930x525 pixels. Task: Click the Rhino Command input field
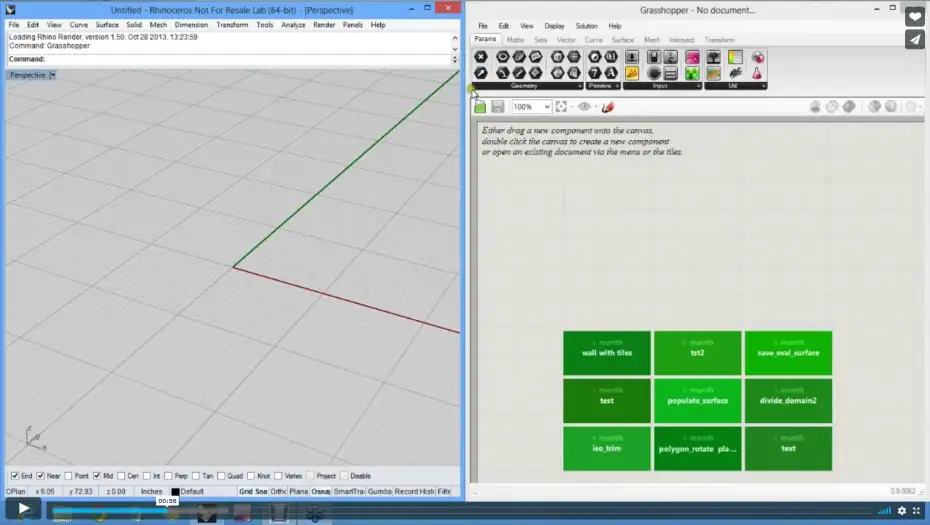249,59
